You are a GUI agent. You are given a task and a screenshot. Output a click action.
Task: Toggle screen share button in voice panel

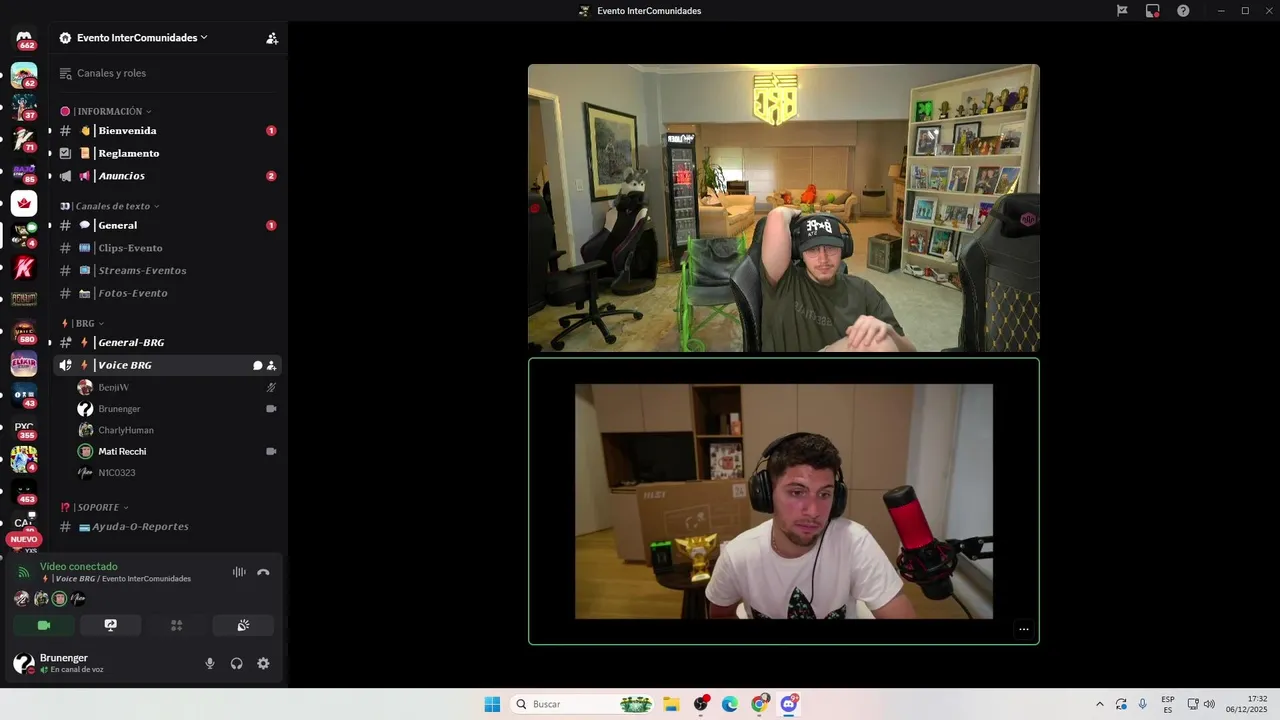click(111, 625)
